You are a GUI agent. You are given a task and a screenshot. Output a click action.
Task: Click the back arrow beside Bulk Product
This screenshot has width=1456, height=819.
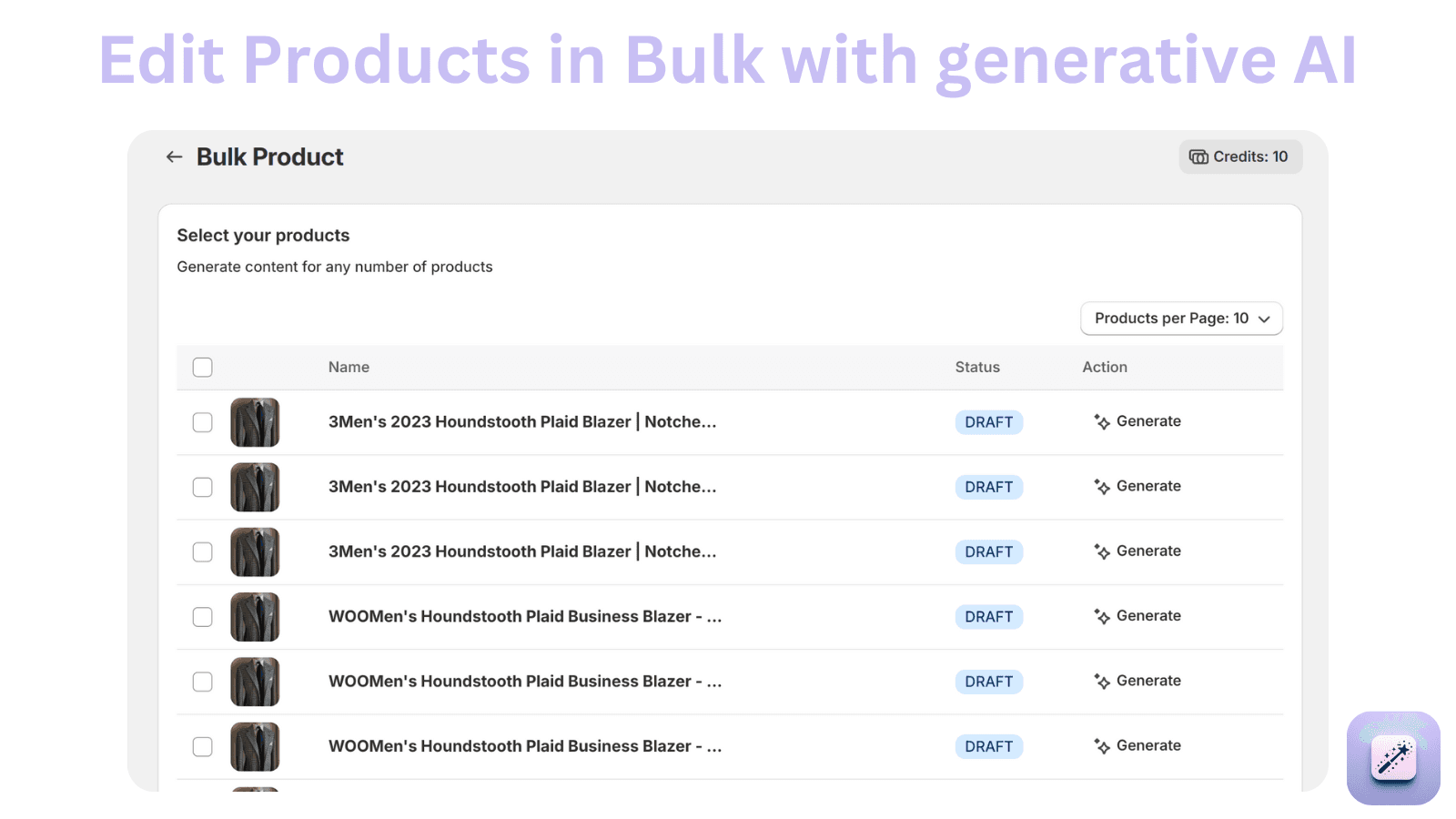pyautogui.click(x=174, y=157)
